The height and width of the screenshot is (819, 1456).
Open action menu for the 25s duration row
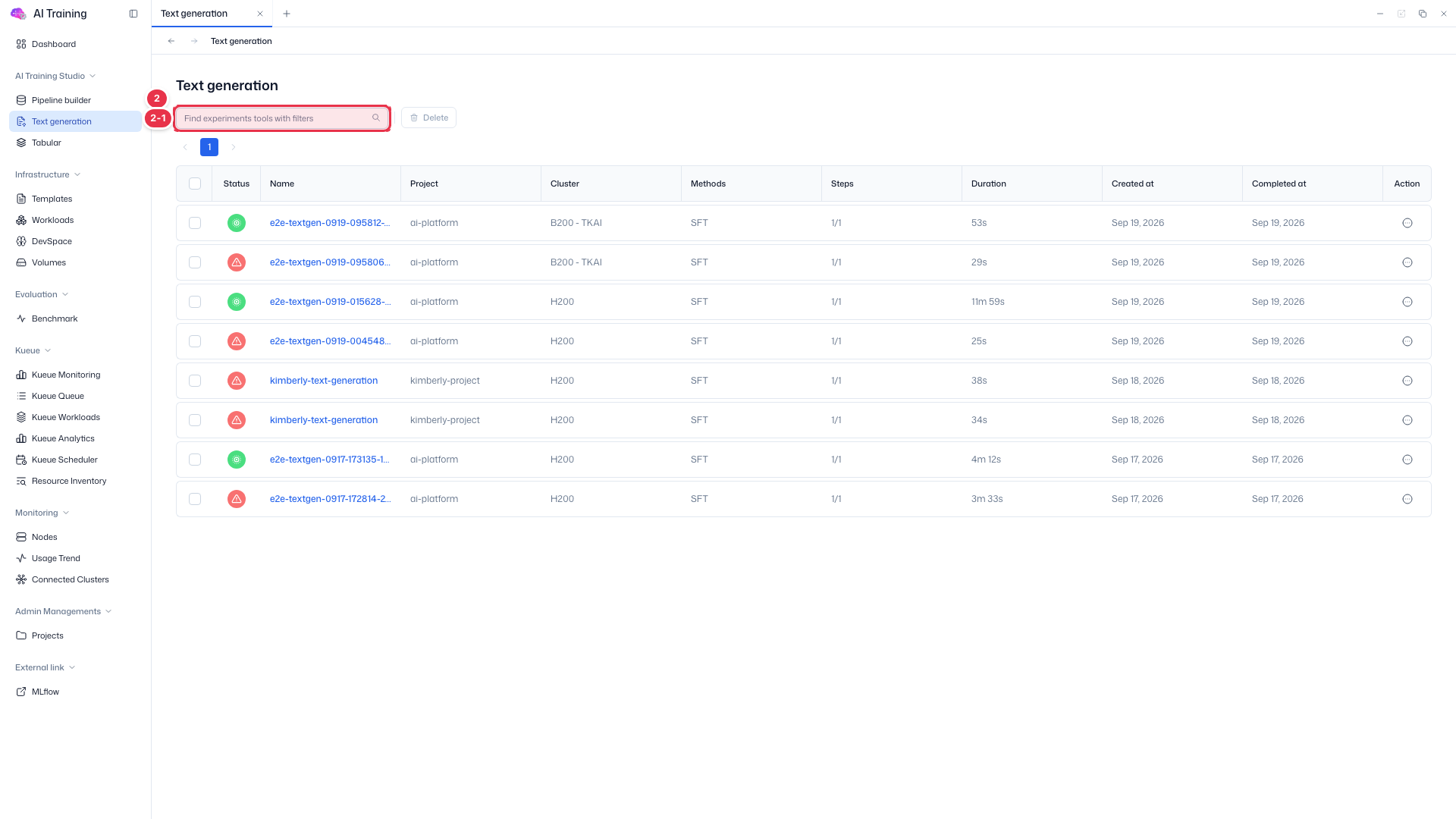tap(1407, 341)
